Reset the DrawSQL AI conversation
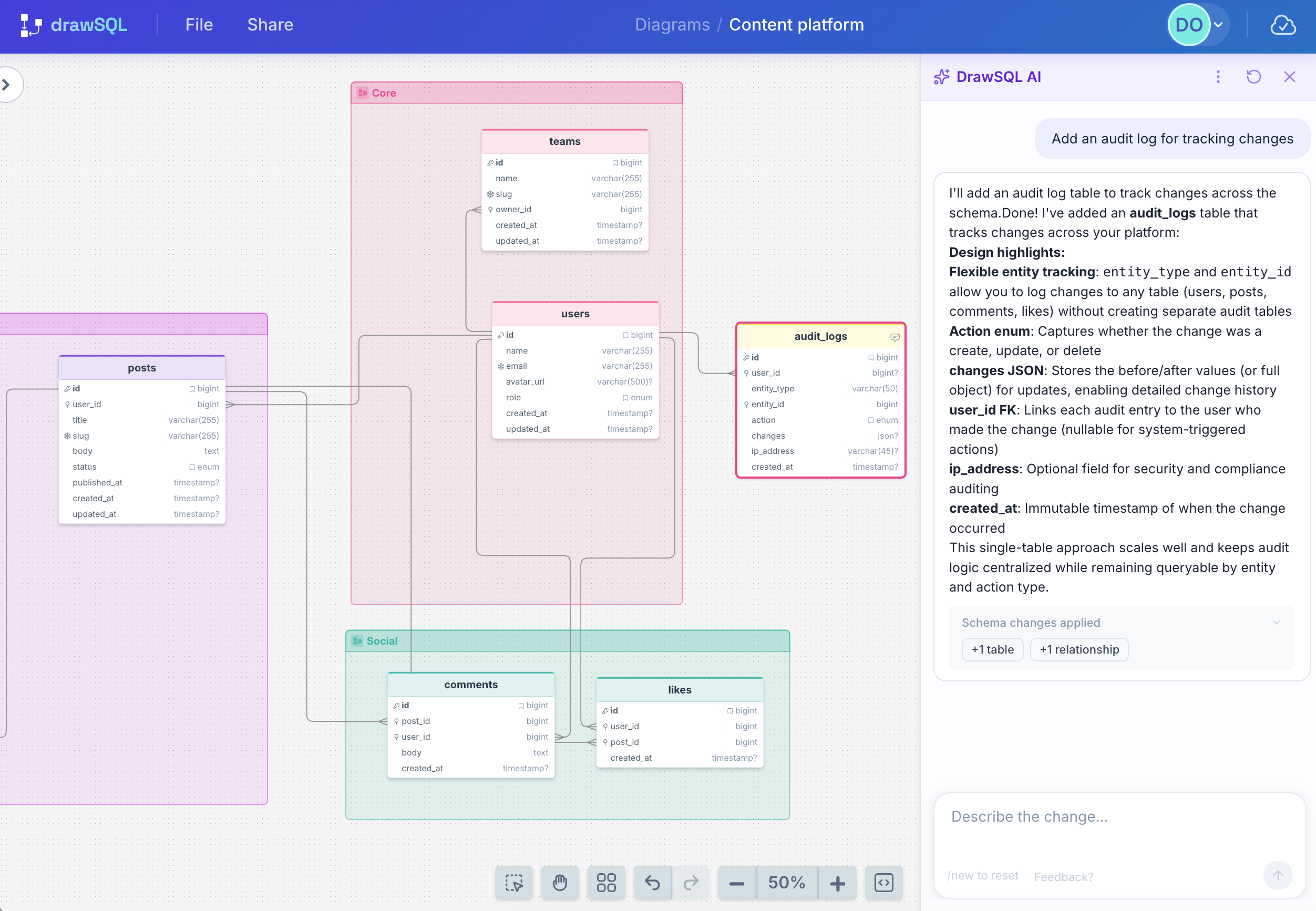Viewport: 1316px width, 911px height. pos(1253,77)
